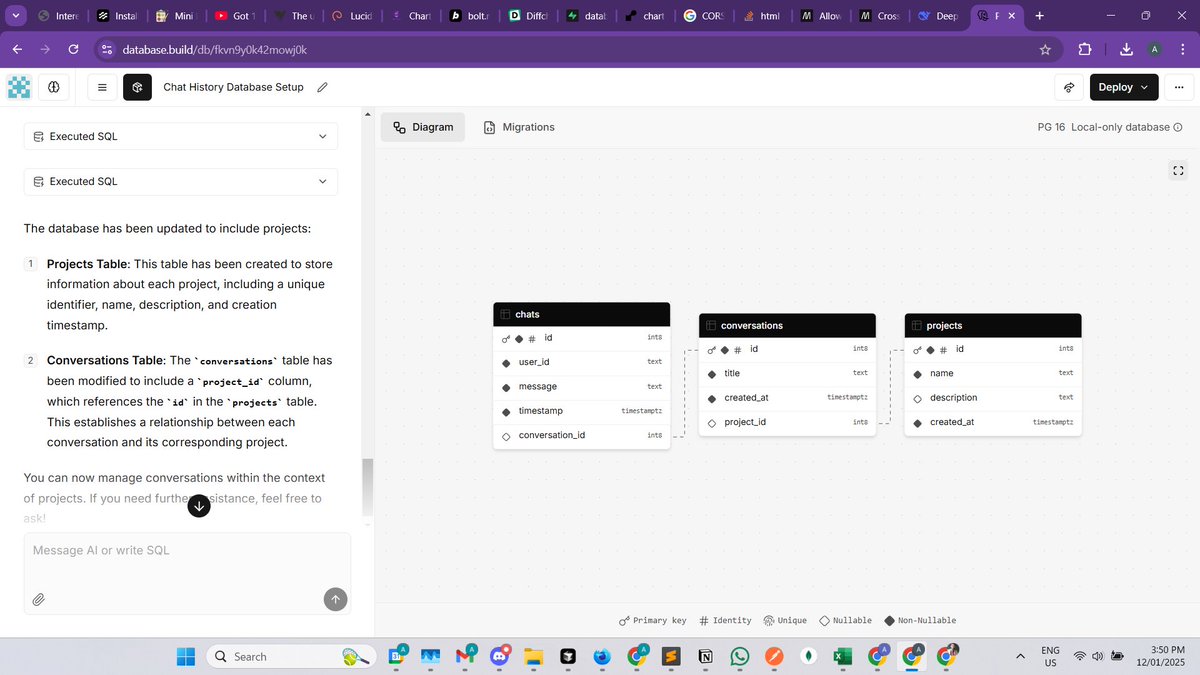Screen dimensions: 1200x675
Task: Click the info icon beside Local-only database
Action: tap(1178, 127)
